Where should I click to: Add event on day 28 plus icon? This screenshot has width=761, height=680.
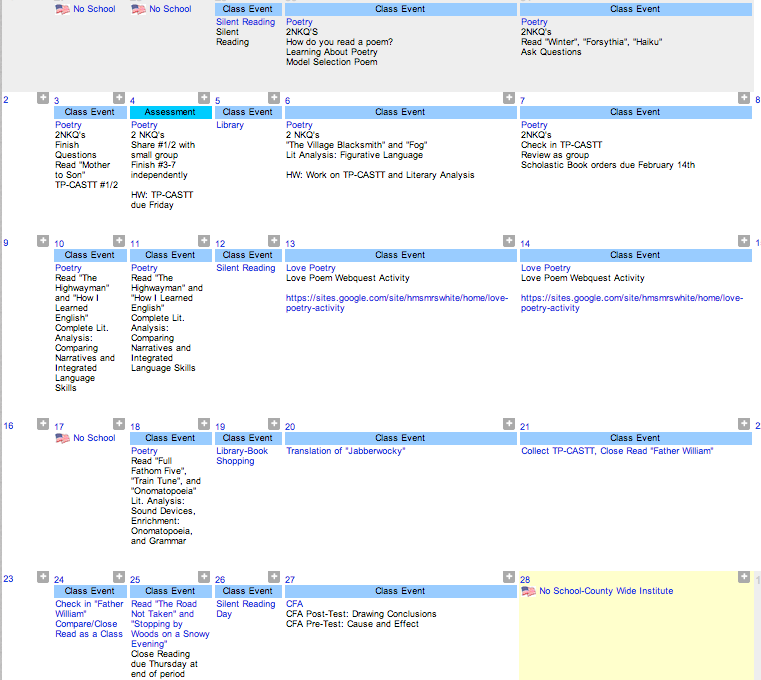click(744, 577)
